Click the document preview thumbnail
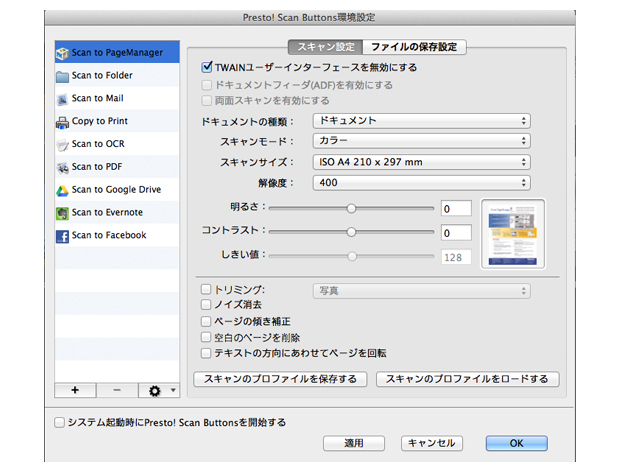The width and height of the screenshot is (620, 468). [513, 234]
